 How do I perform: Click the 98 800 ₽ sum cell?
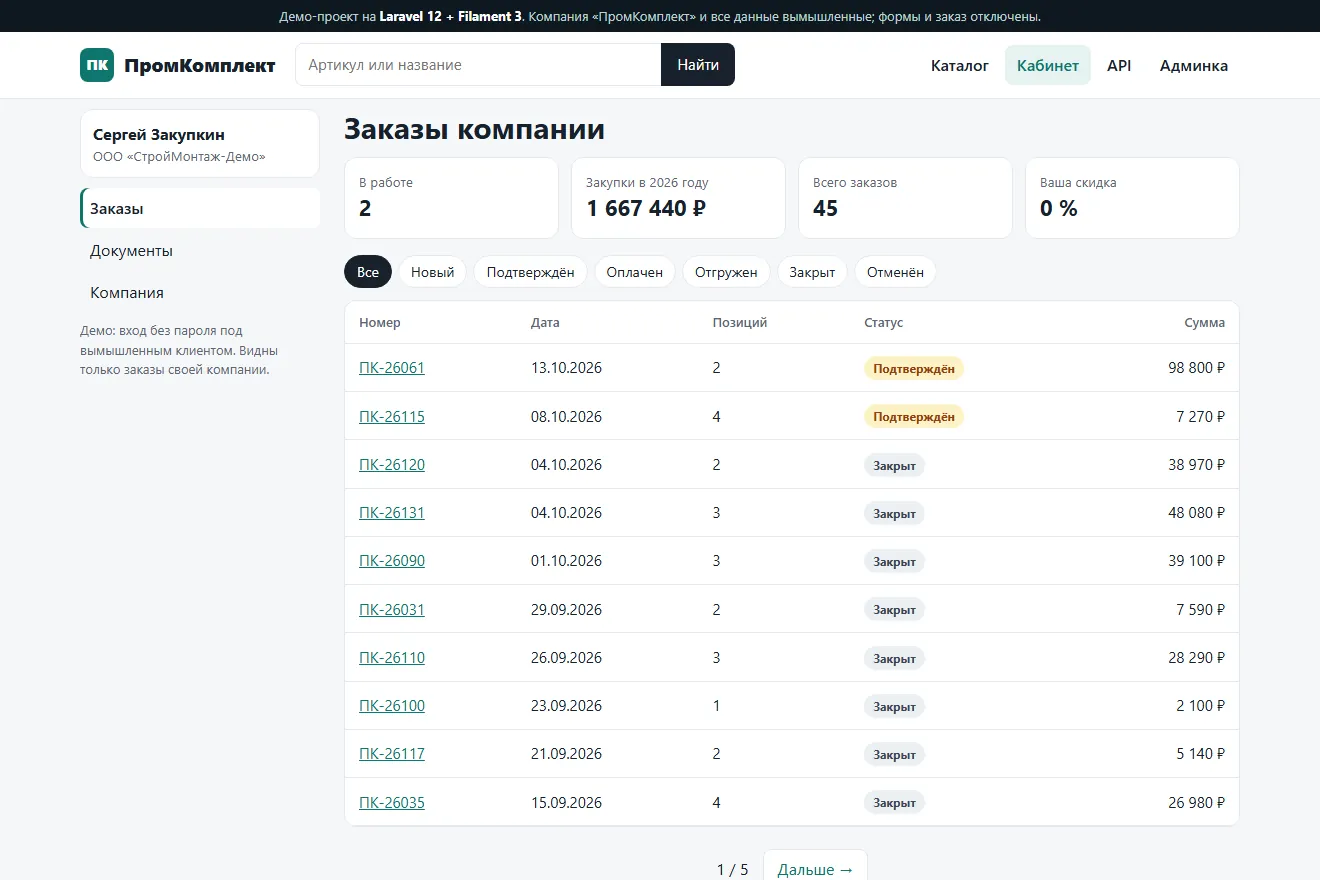point(1196,368)
